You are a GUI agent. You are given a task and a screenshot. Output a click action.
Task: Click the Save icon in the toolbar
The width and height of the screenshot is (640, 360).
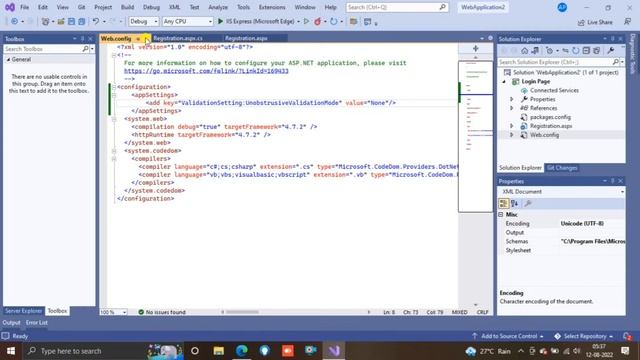[71, 21]
